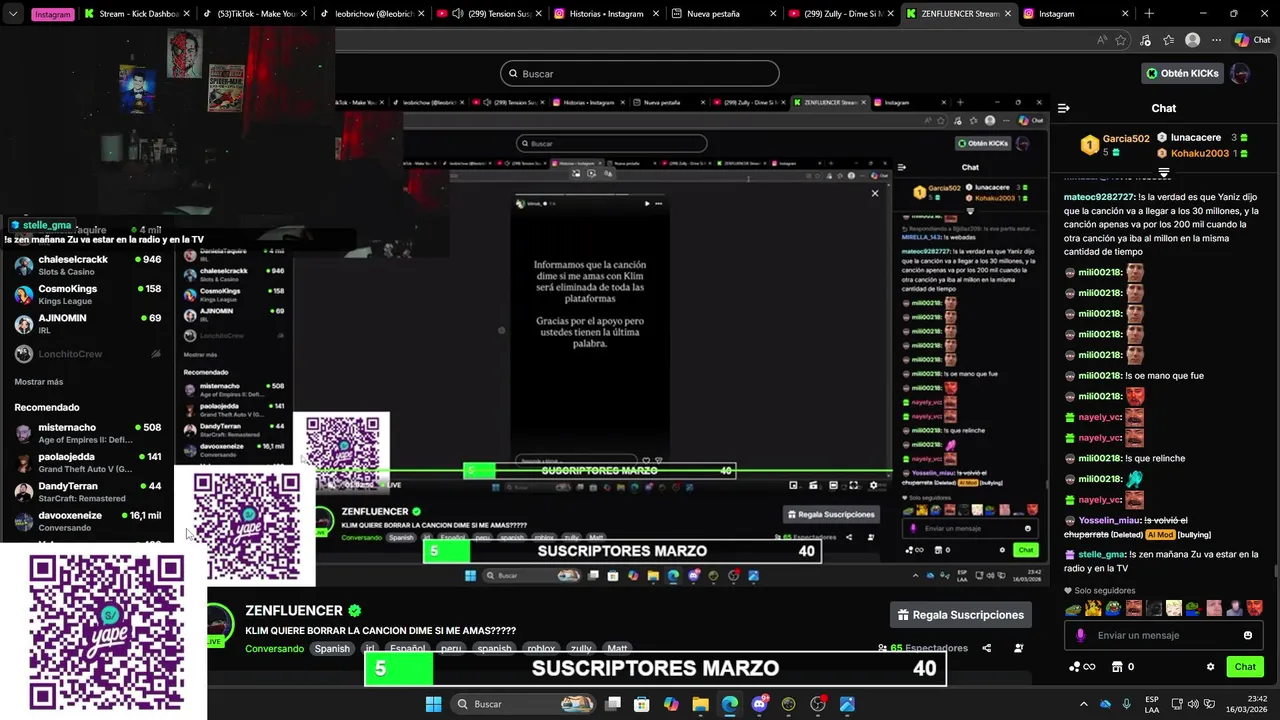
Task: Click the user icon right of the share icon
Action: tap(1018, 648)
